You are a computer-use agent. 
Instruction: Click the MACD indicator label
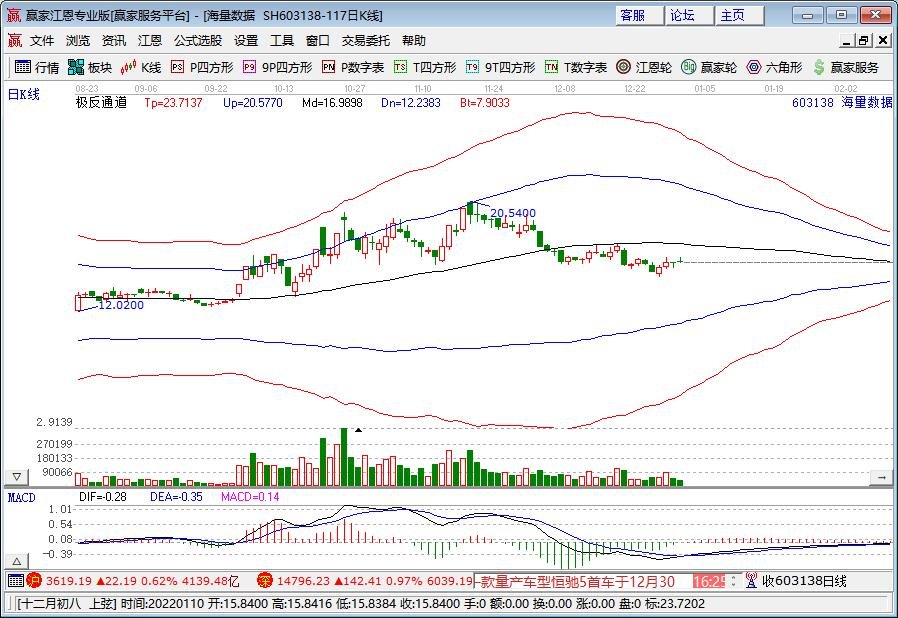22,497
